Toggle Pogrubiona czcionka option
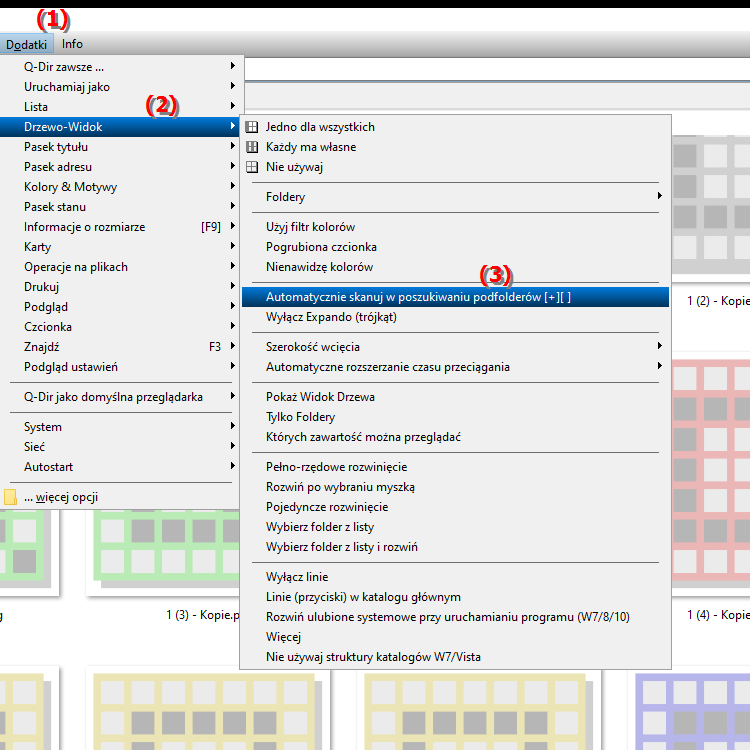Image resolution: width=750 pixels, height=750 pixels. pyautogui.click(x=455, y=247)
